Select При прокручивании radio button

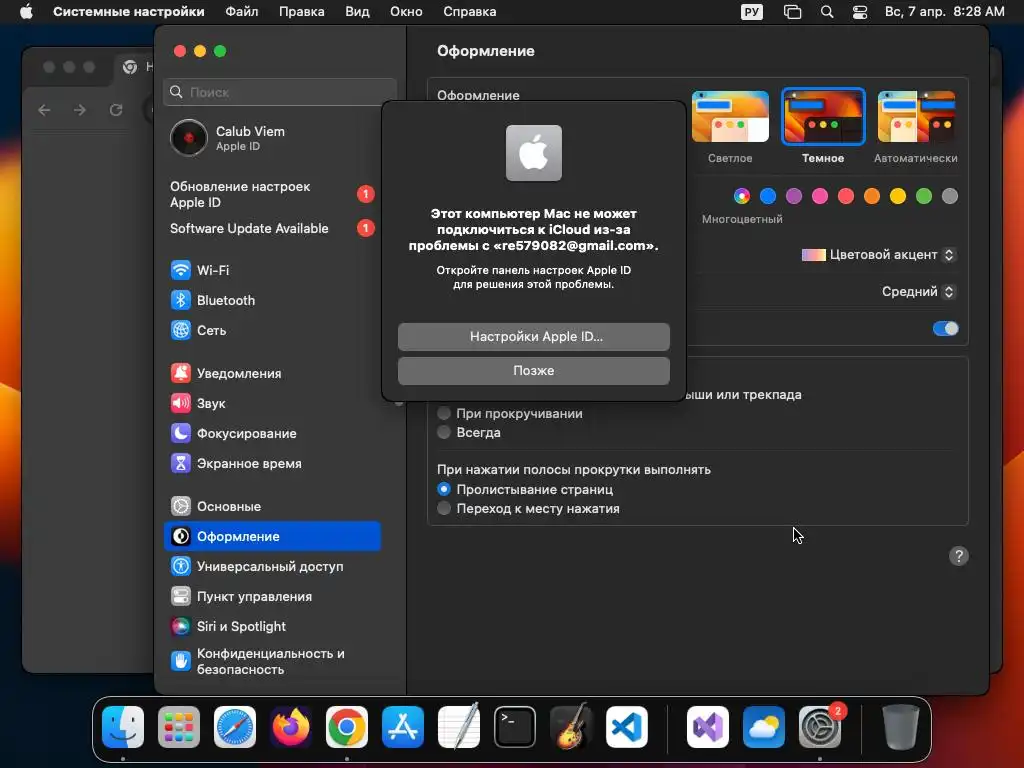[444, 413]
